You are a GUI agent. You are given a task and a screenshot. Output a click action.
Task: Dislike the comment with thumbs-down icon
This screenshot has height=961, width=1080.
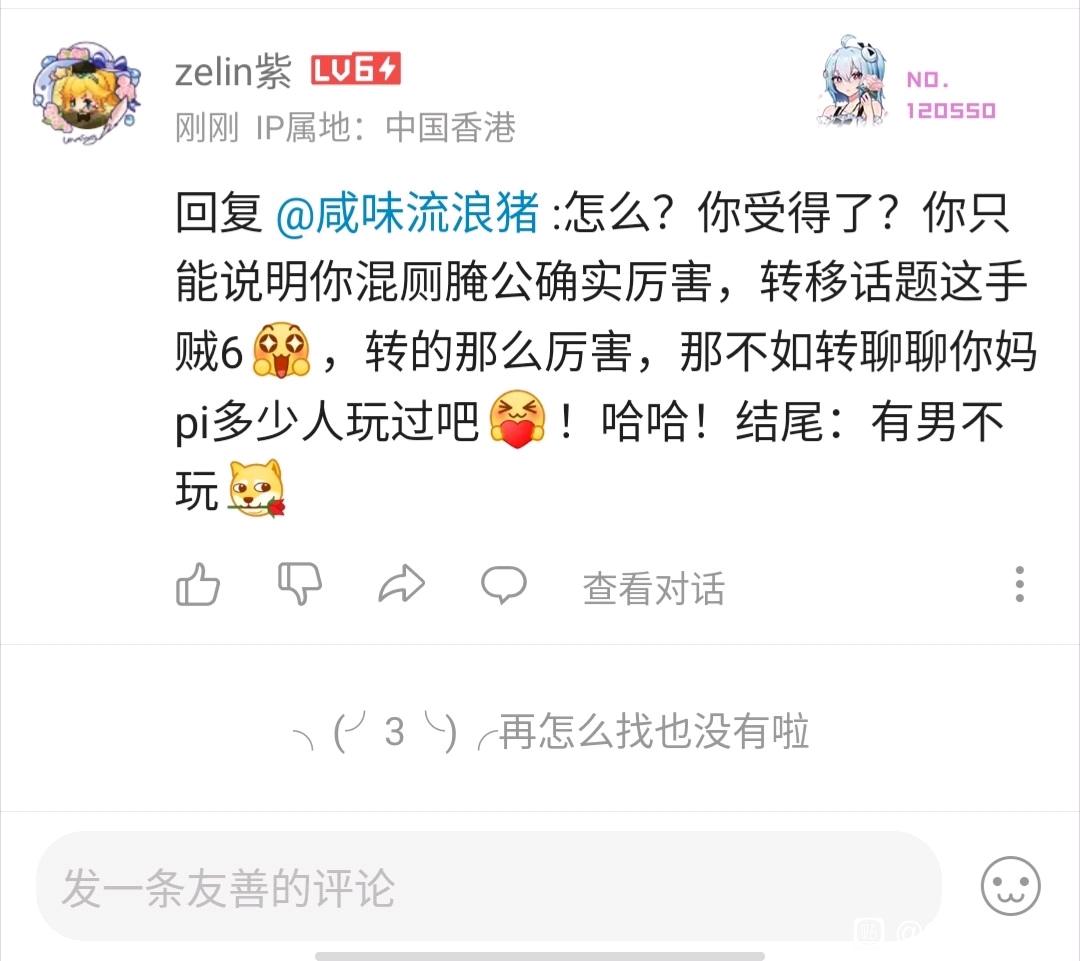coord(300,584)
